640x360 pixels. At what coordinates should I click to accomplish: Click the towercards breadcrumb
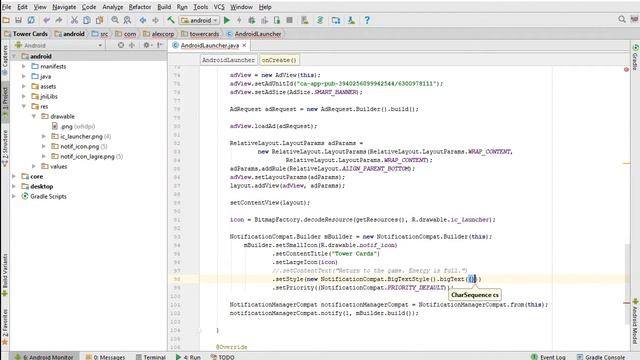[200, 34]
